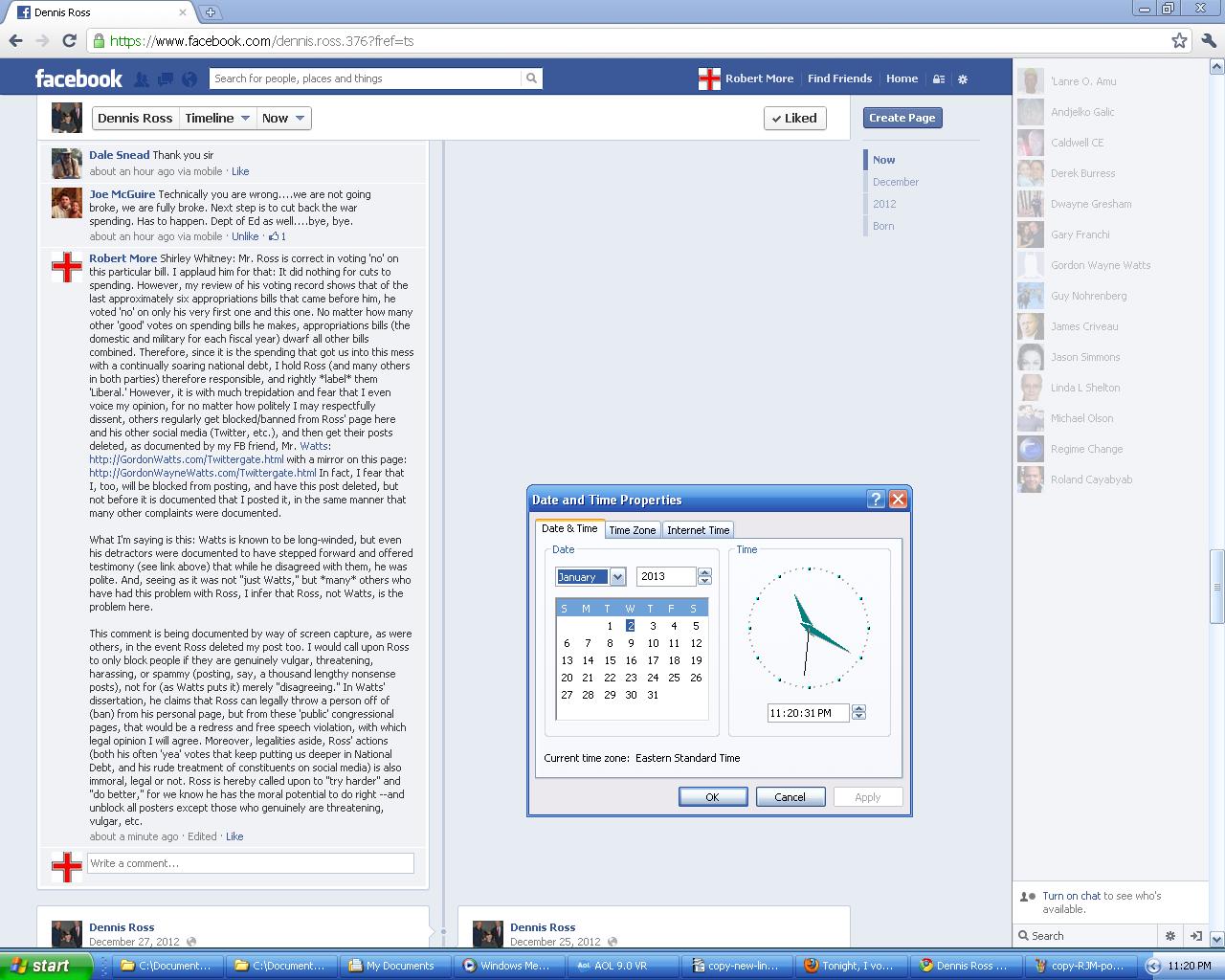Decrease the time with the down spinner
The height and width of the screenshot is (980, 1225).
858,717
